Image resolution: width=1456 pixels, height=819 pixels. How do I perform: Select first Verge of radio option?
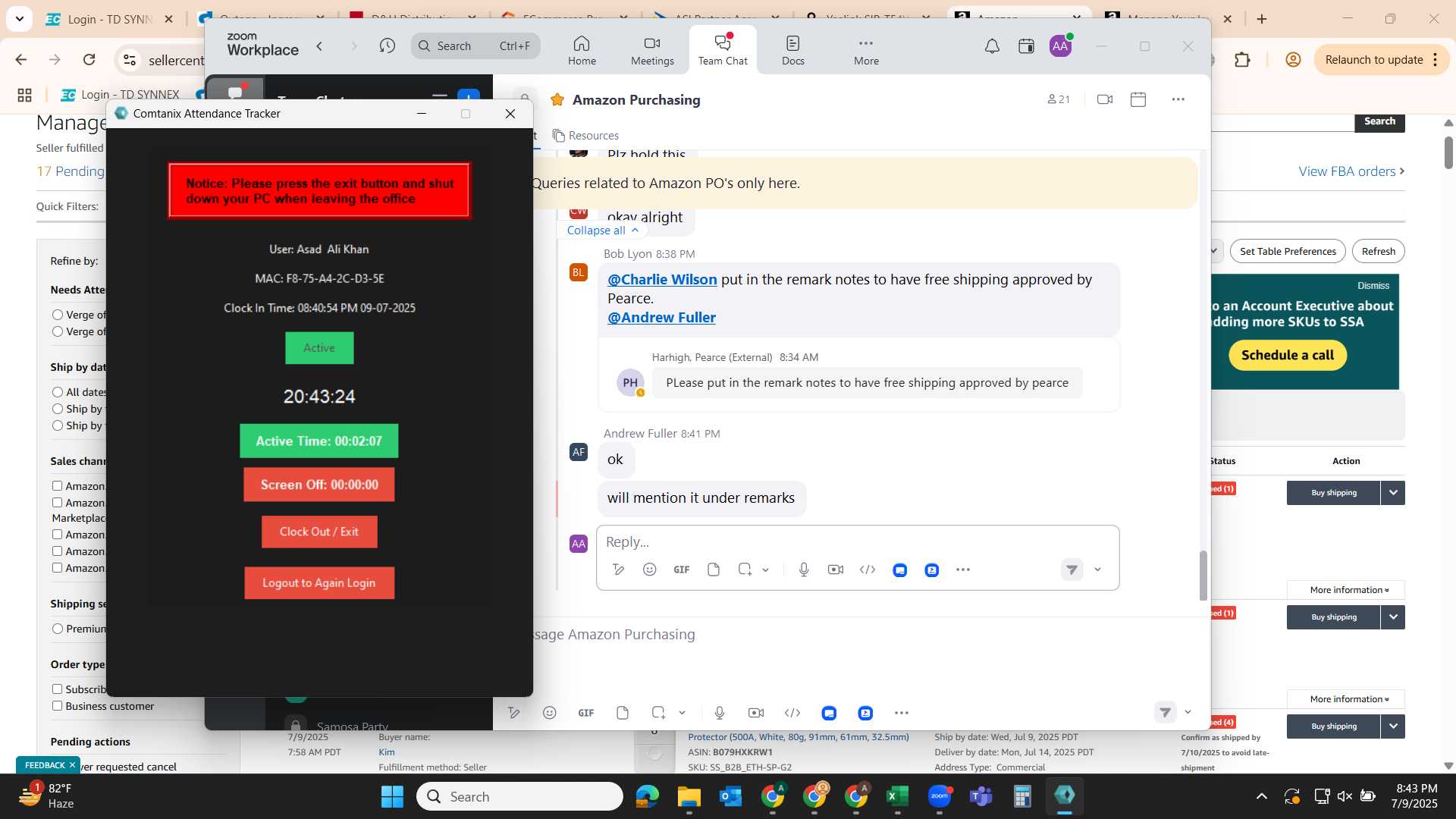(x=57, y=315)
